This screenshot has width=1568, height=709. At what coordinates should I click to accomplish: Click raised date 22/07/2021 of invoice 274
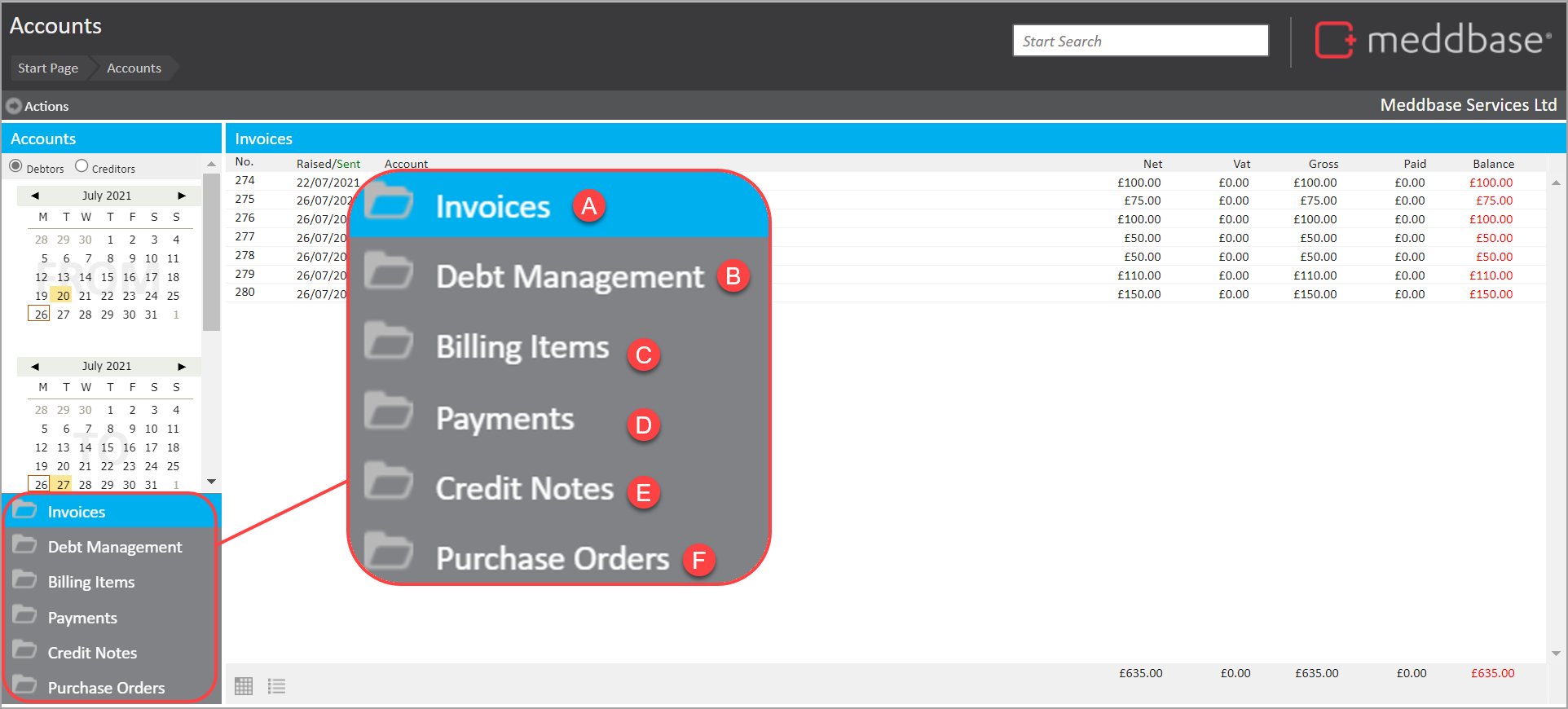(328, 183)
